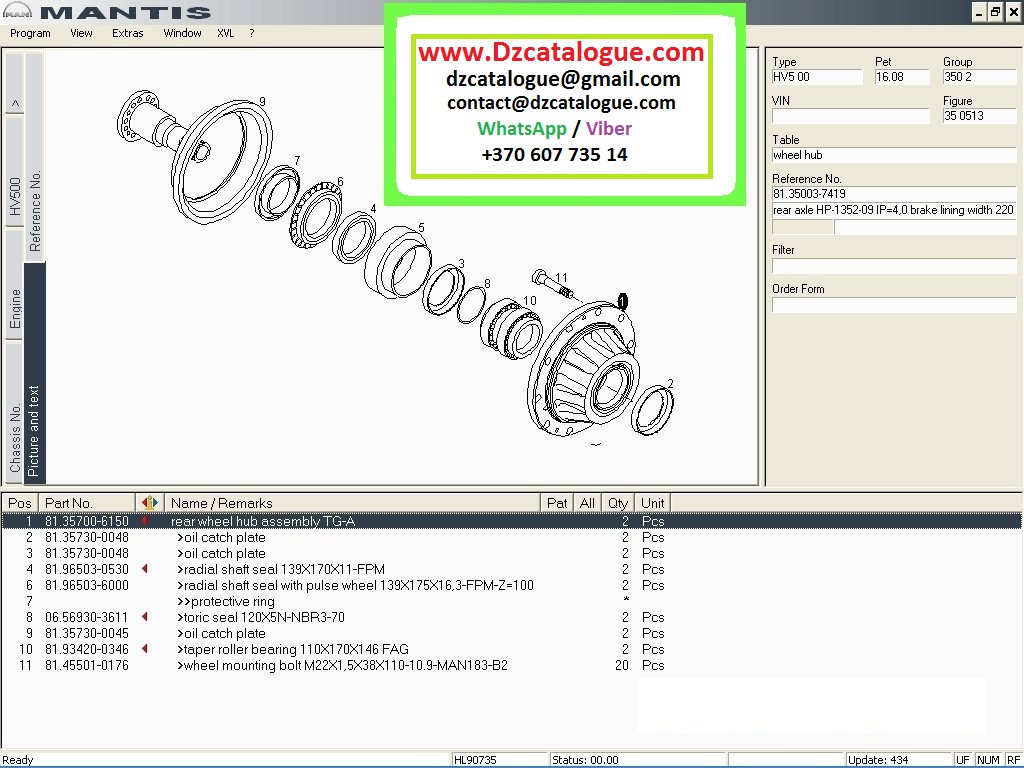
Task: Click the red marker beside part 81.93420-0346
Action: (145, 649)
